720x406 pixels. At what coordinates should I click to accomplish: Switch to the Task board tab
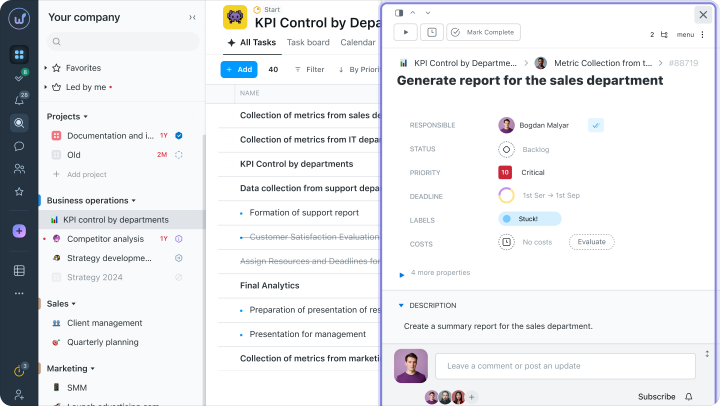308,43
